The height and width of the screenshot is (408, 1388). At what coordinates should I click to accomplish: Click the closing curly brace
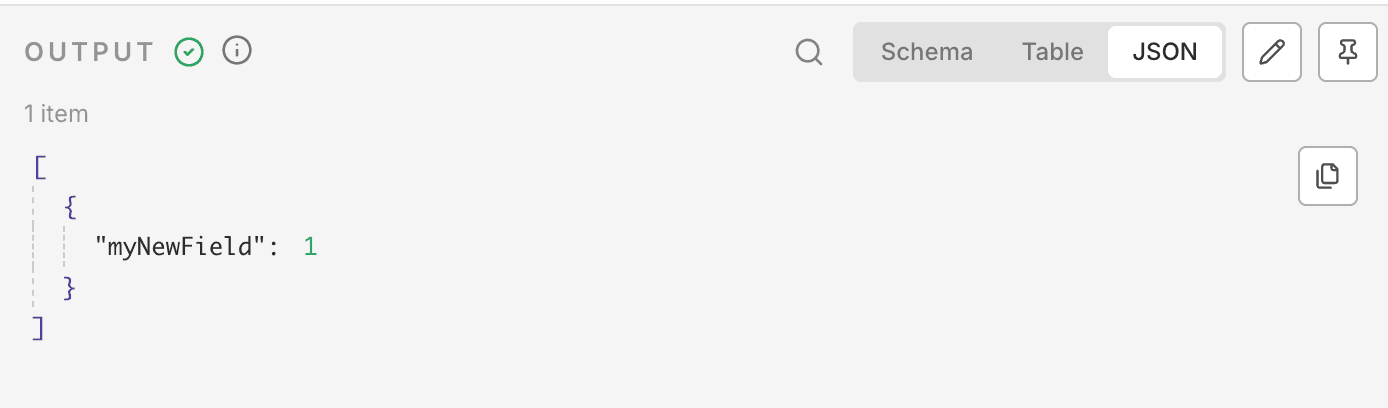pos(70,287)
